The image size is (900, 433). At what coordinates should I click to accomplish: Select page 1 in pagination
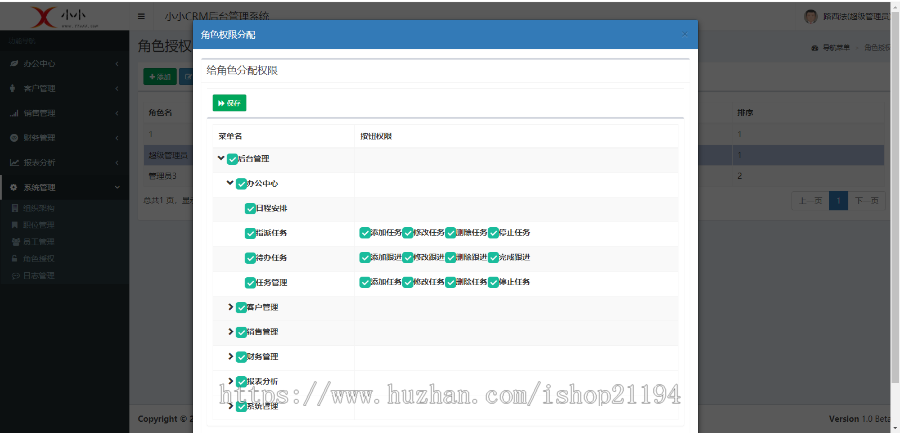(838, 200)
